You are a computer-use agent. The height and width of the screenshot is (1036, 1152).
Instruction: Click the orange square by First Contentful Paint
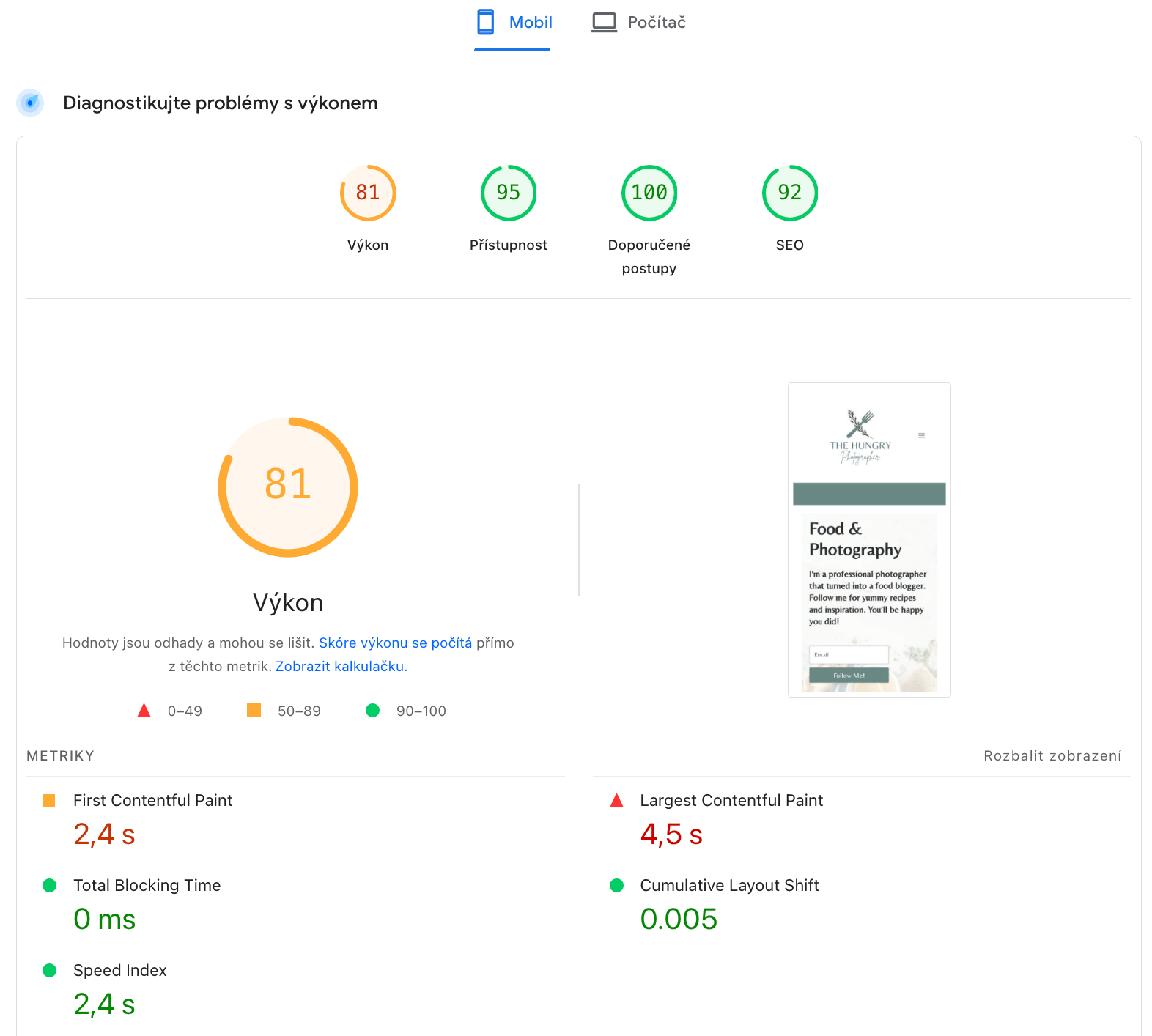49,800
